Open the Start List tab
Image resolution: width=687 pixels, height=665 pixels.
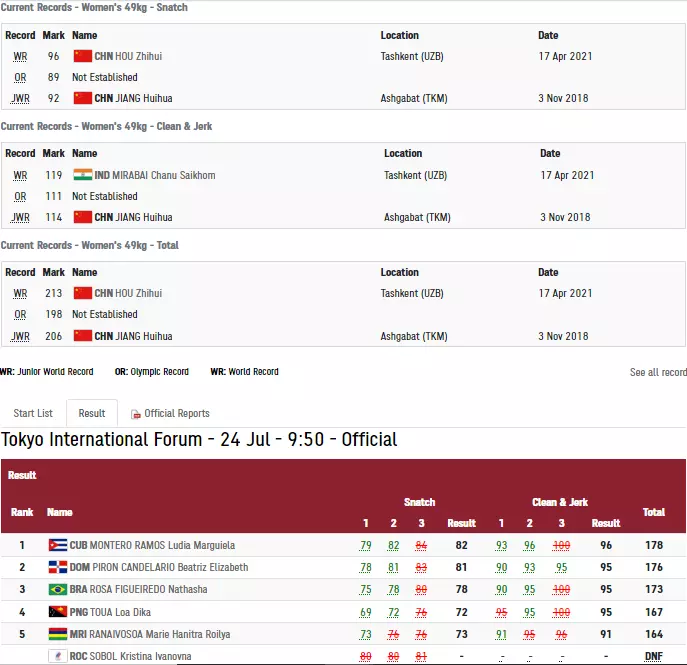33,413
